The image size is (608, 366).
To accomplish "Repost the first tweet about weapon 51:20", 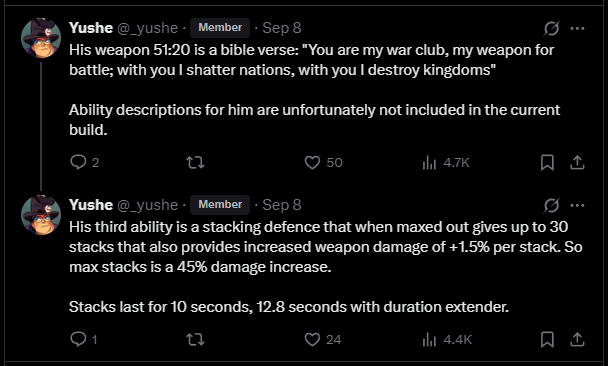I will click(195, 162).
